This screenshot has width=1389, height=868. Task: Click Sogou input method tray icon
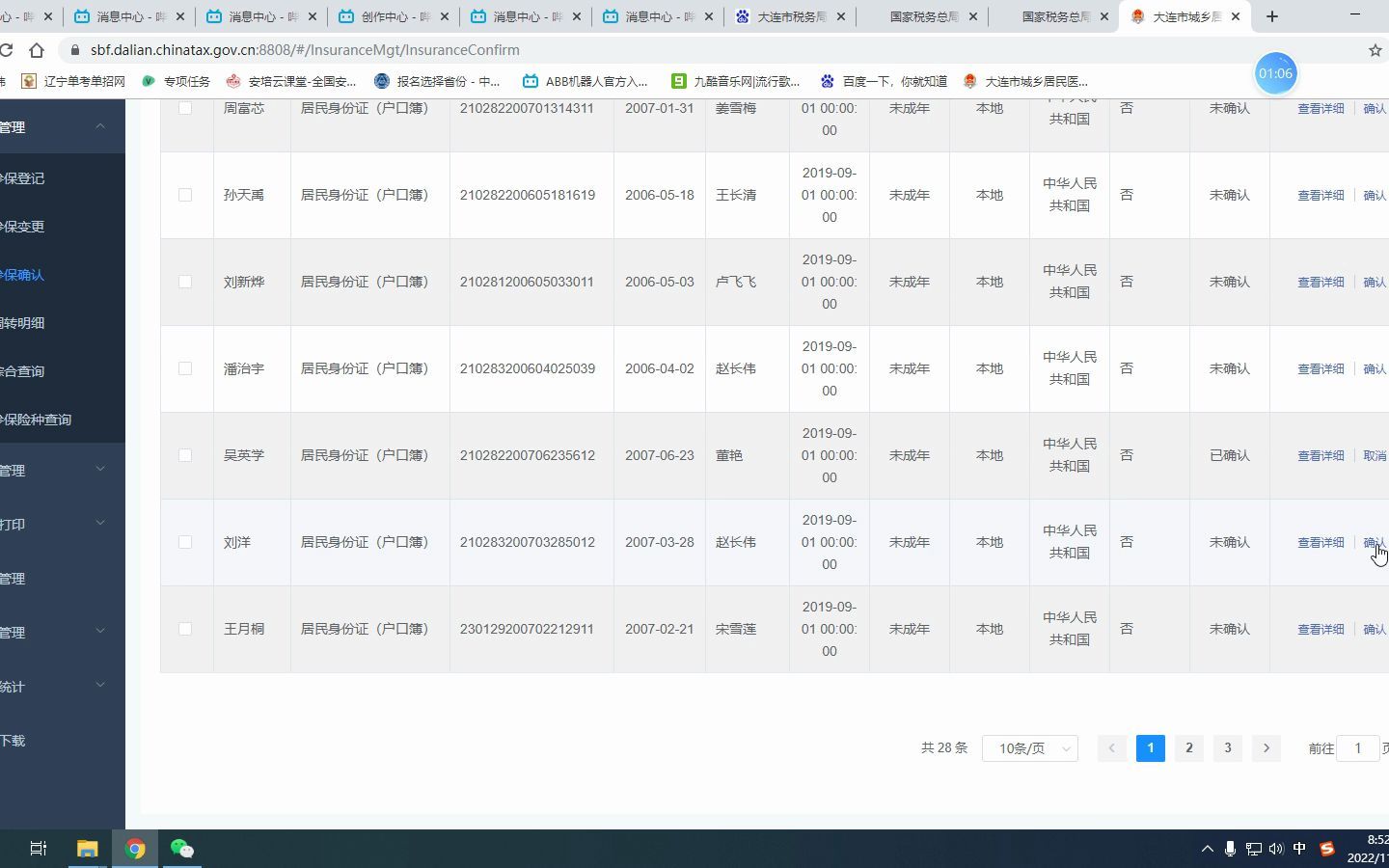point(1327,849)
